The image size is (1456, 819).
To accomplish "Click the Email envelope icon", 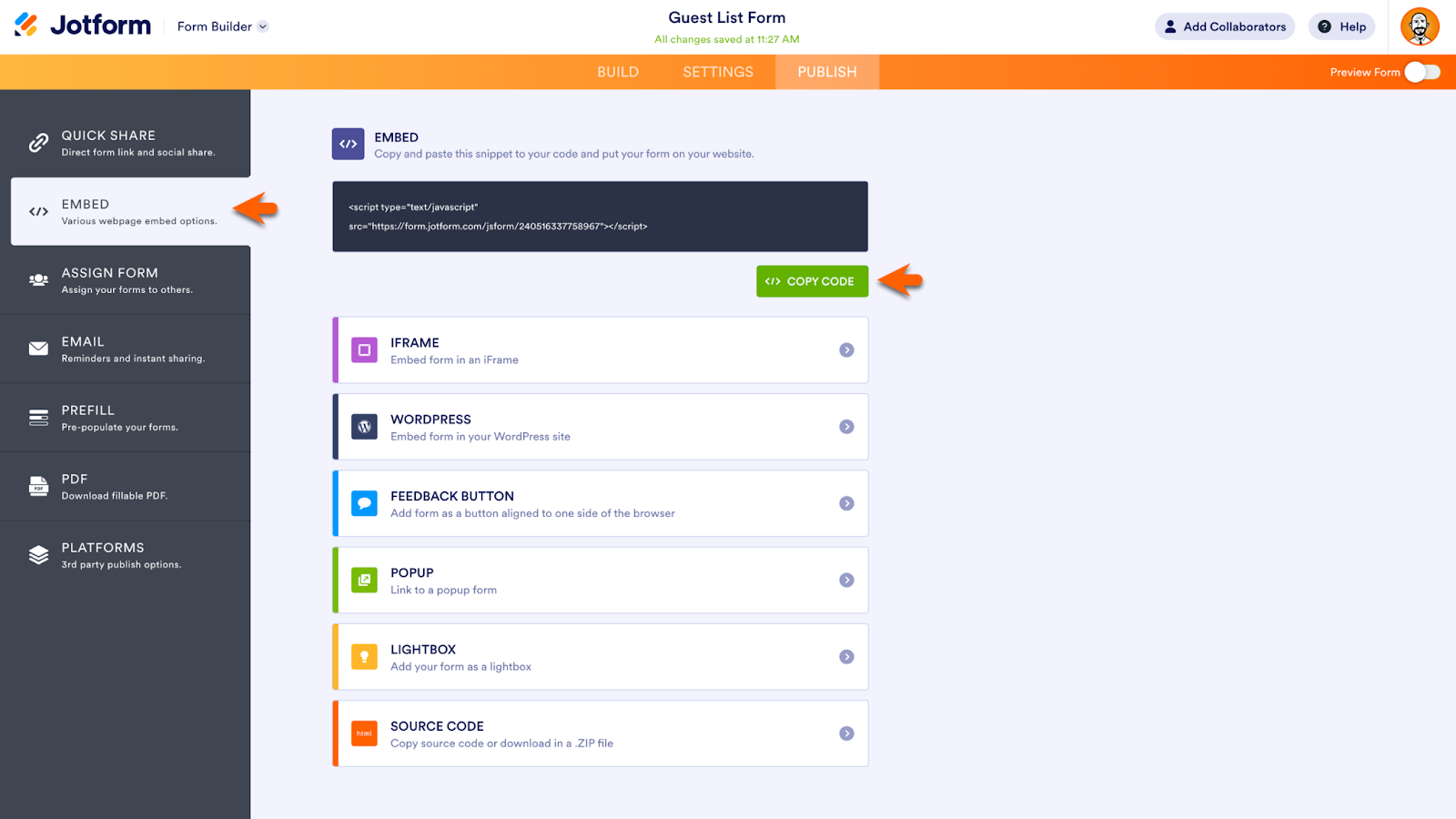I will click(38, 349).
